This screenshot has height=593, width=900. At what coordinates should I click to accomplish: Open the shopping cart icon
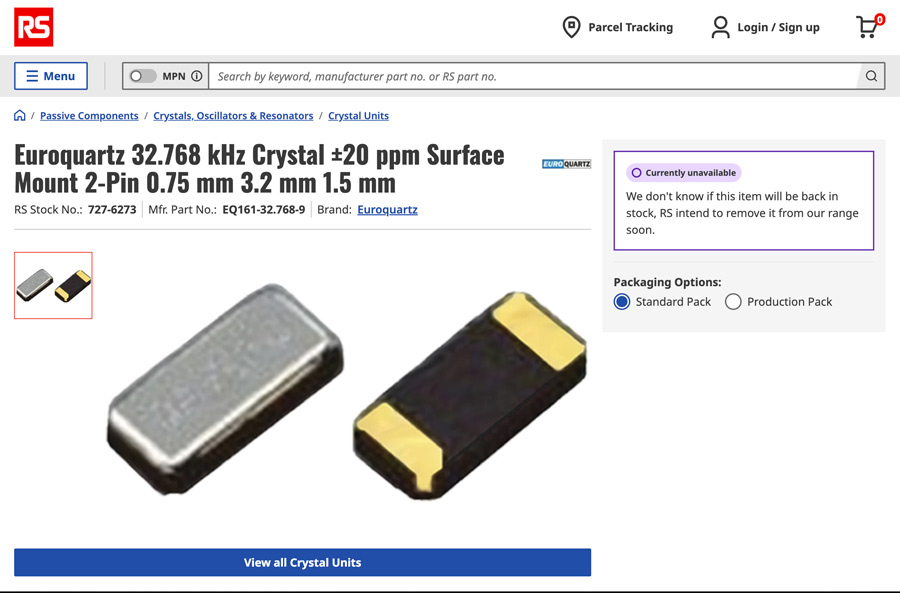click(867, 27)
